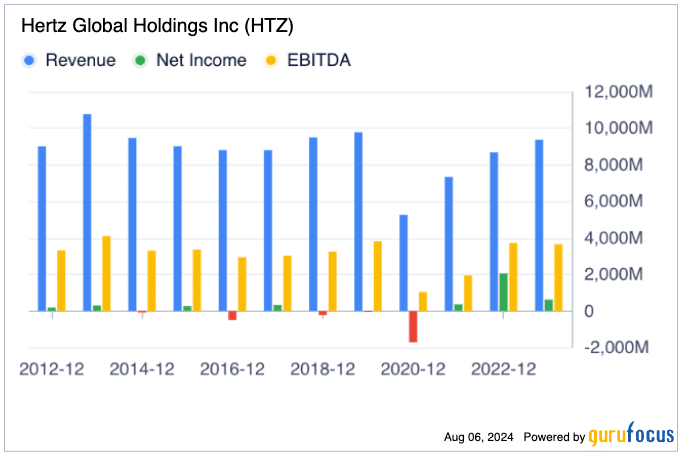Click the 2020-12 axis label
Image resolution: width=682 pixels, height=455 pixels.
point(413,369)
